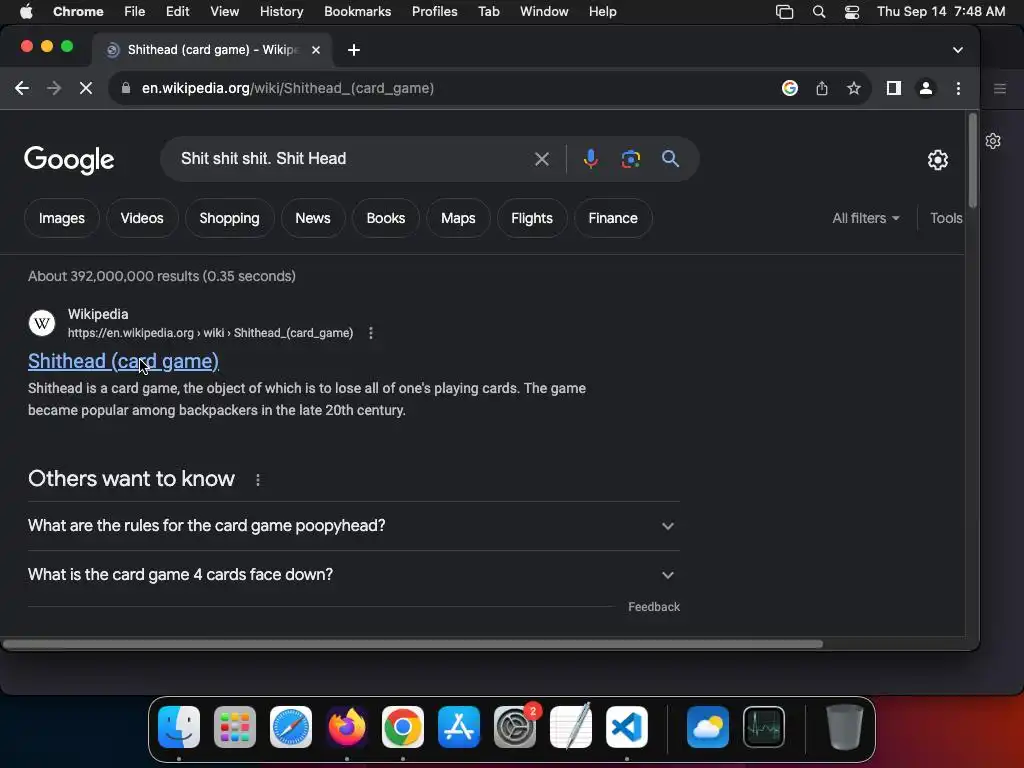The image size is (1024, 768).
Task: Close the Shithead Wikipedia tab
Action: click(x=315, y=50)
